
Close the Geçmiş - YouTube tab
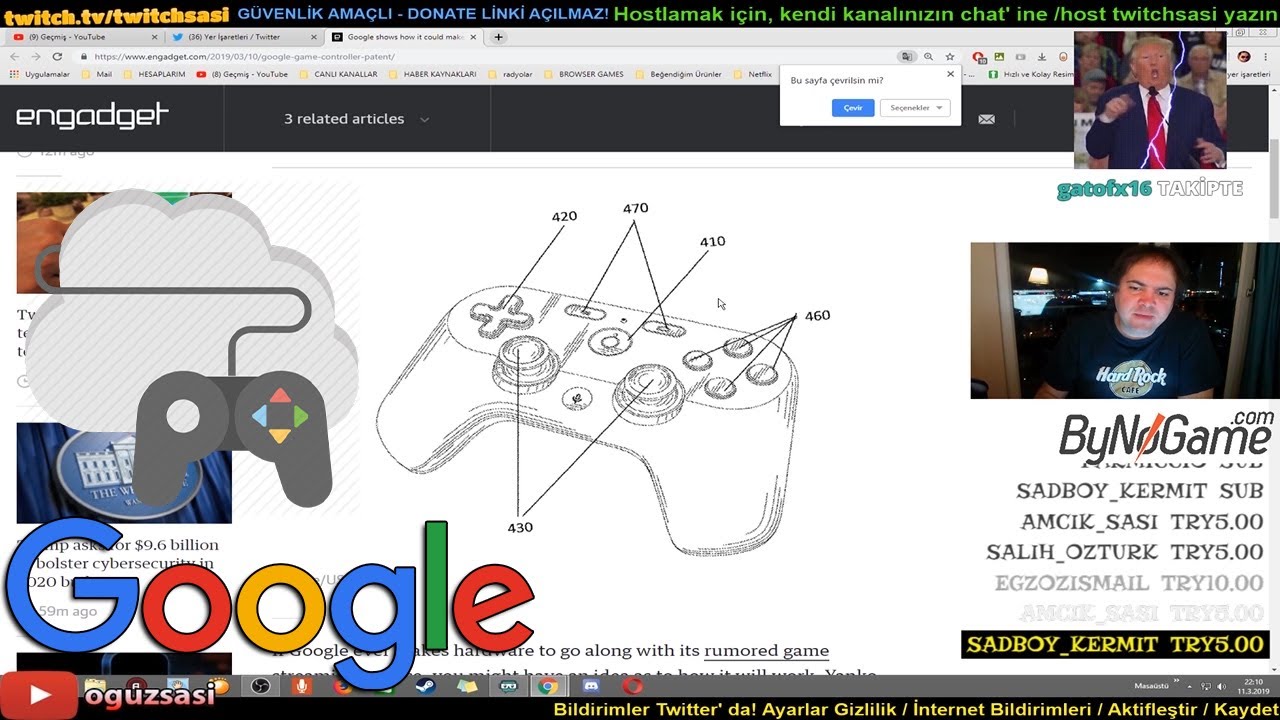tap(153, 37)
